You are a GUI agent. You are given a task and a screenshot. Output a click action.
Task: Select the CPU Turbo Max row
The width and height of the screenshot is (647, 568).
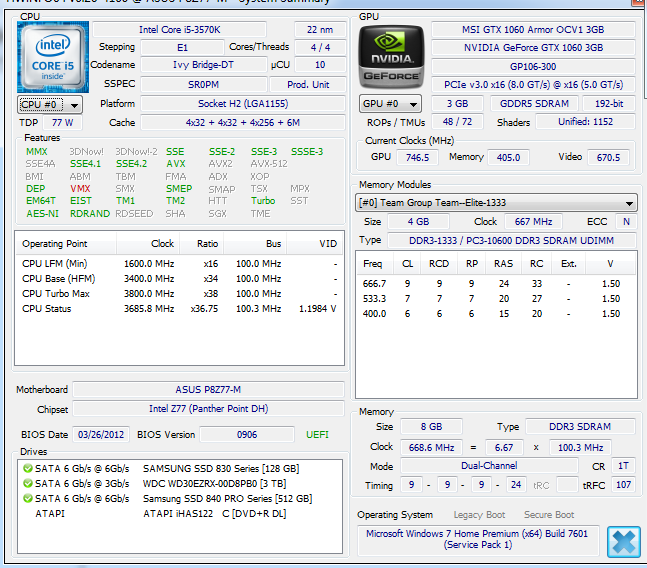click(x=179, y=294)
